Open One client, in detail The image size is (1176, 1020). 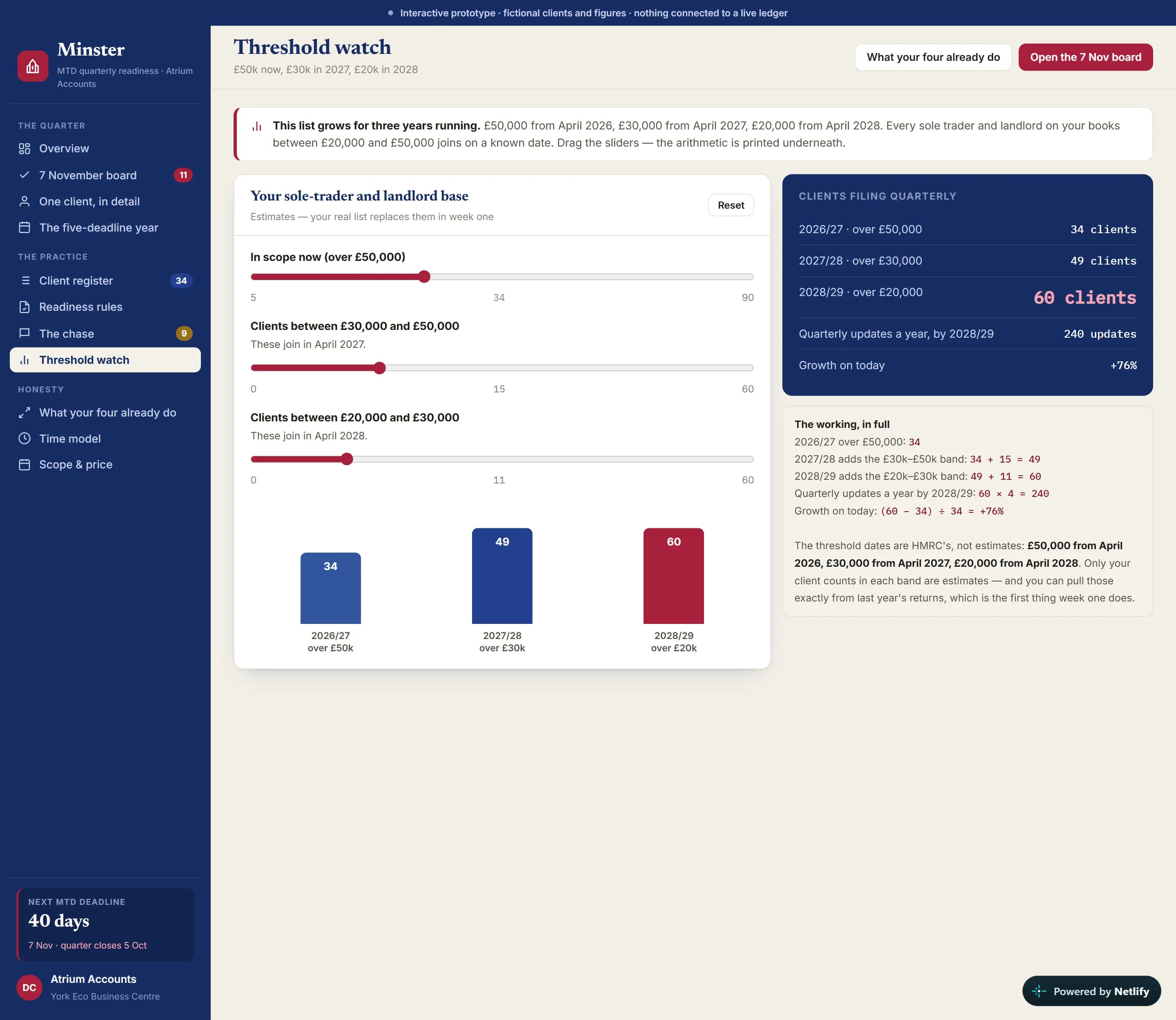(105, 201)
